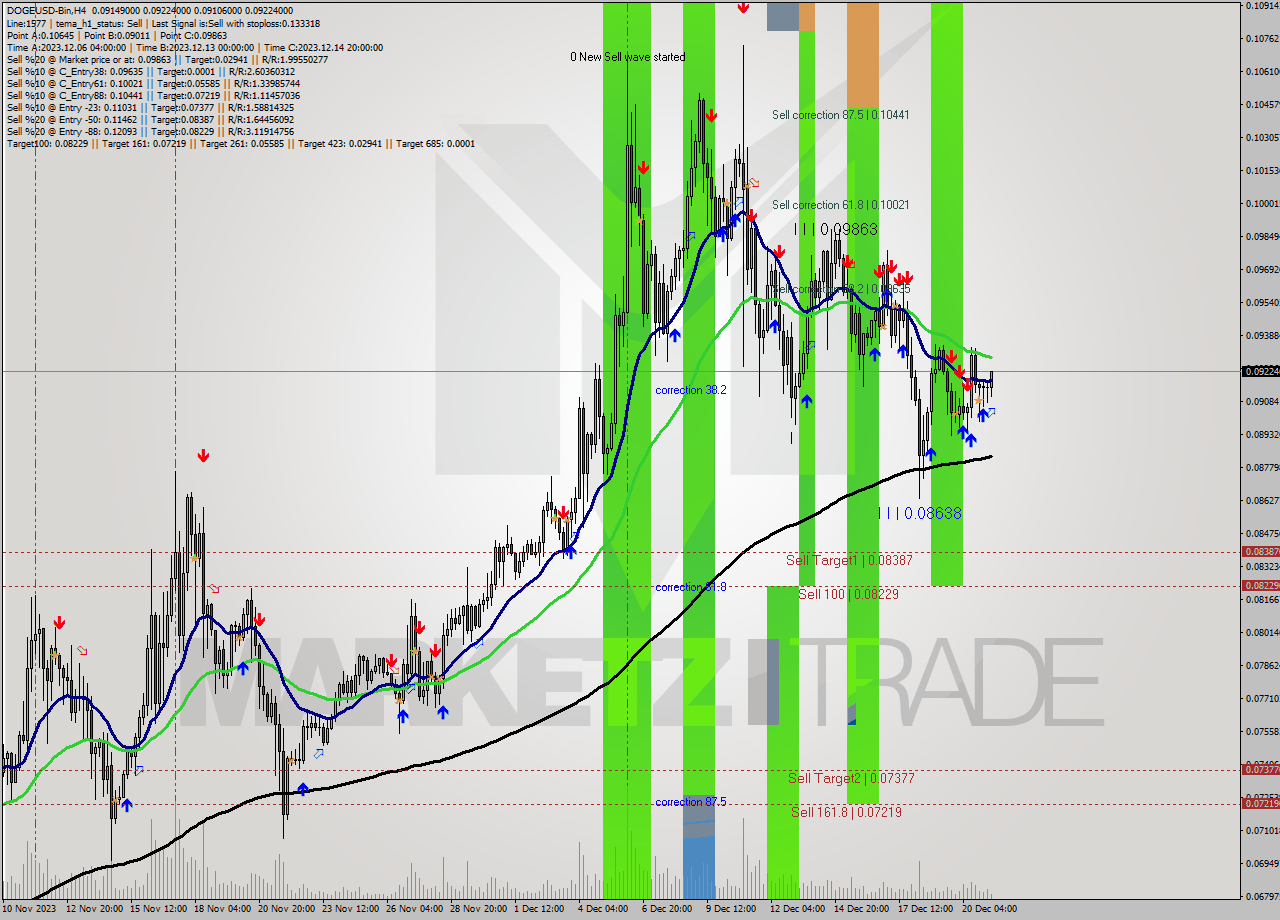
Task: Select the 'Sell 161.8 | 0.07219' label
Action: 846,812
